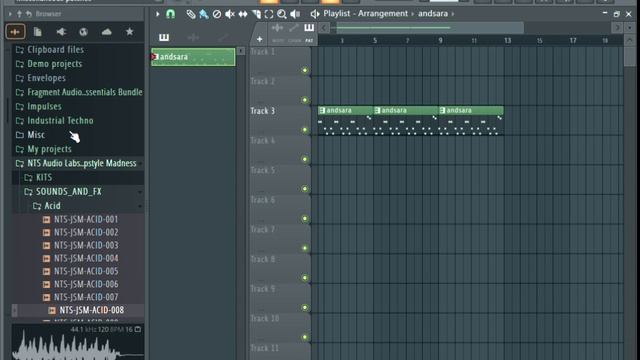
Task: Mute Track 9 with its green toggle
Action: coord(305,307)
